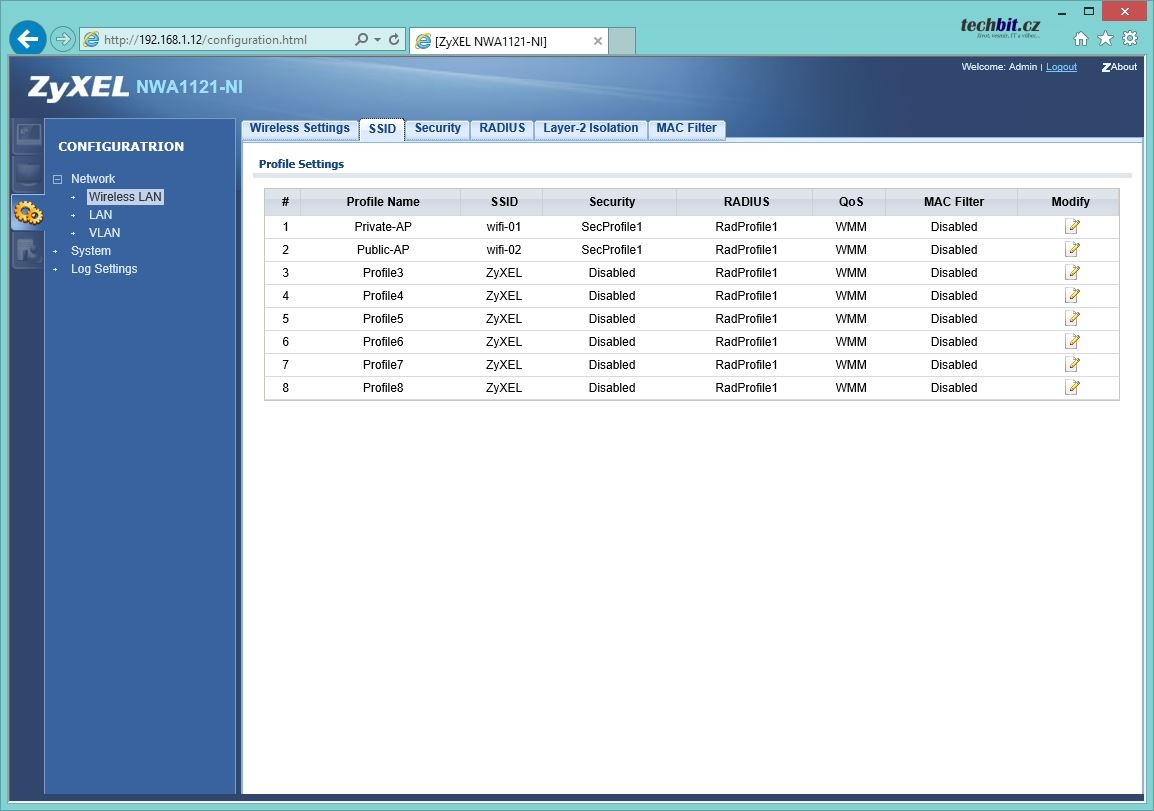The image size is (1154, 811).
Task: Click the About link in header
Action: tap(1120, 67)
